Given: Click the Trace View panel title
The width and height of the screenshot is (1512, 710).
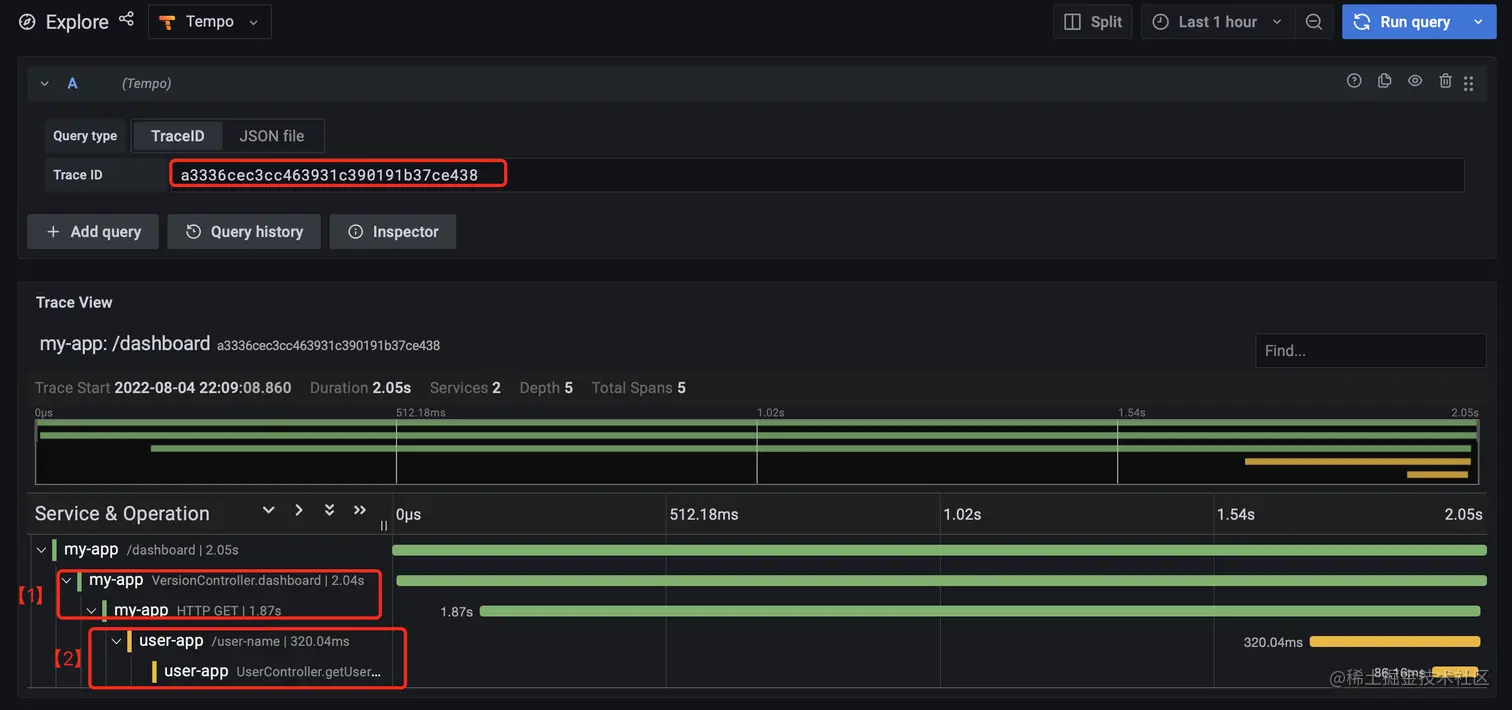Looking at the screenshot, I should point(74,302).
